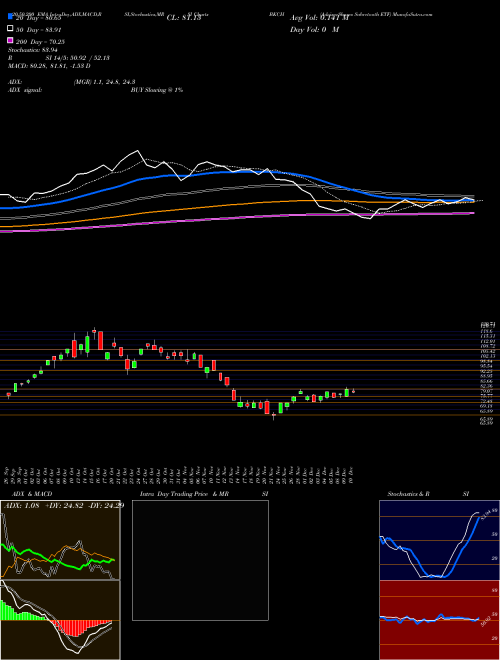Click the MACD histogram panel
The height and width of the screenshot is (660, 500).
coord(60,620)
